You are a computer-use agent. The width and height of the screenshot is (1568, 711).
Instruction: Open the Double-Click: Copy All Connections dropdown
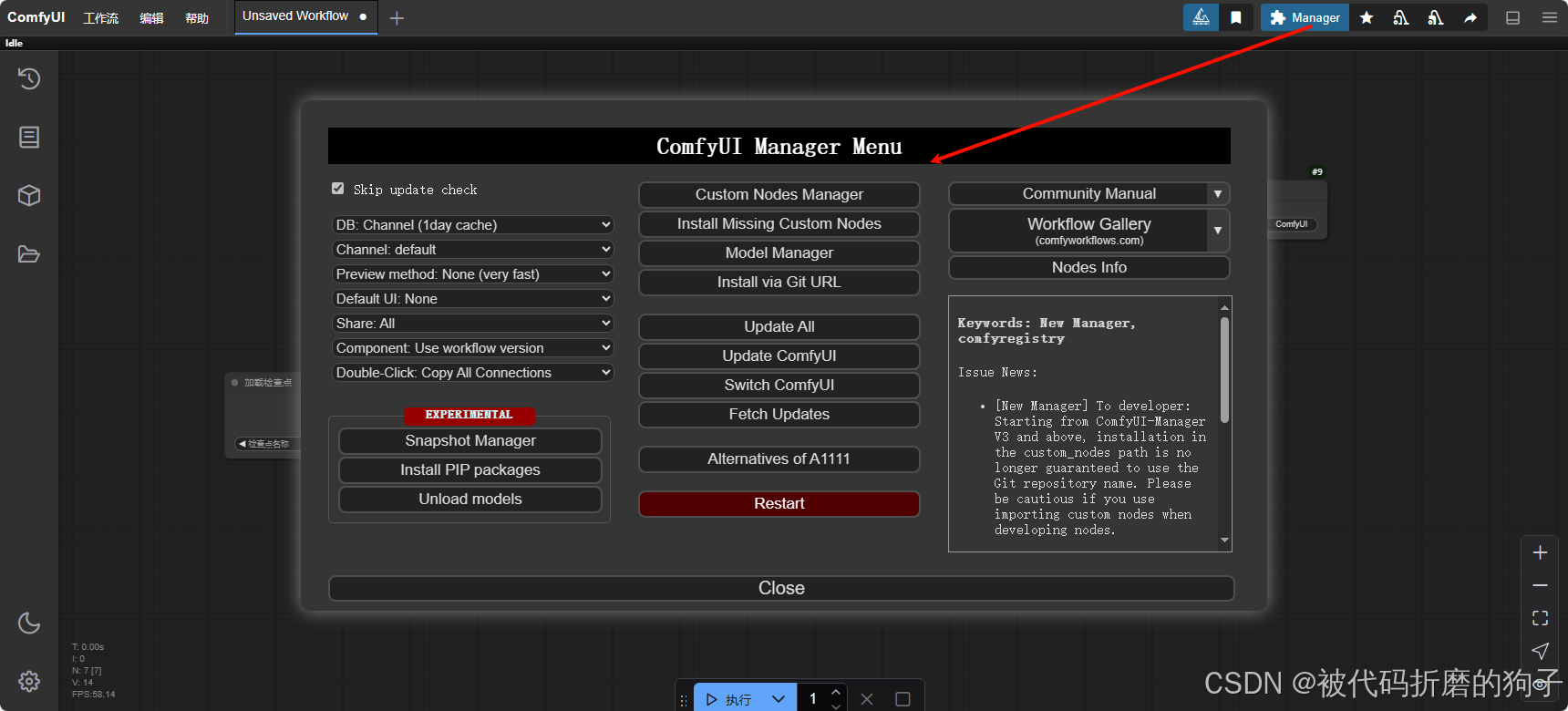tap(472, 372)
